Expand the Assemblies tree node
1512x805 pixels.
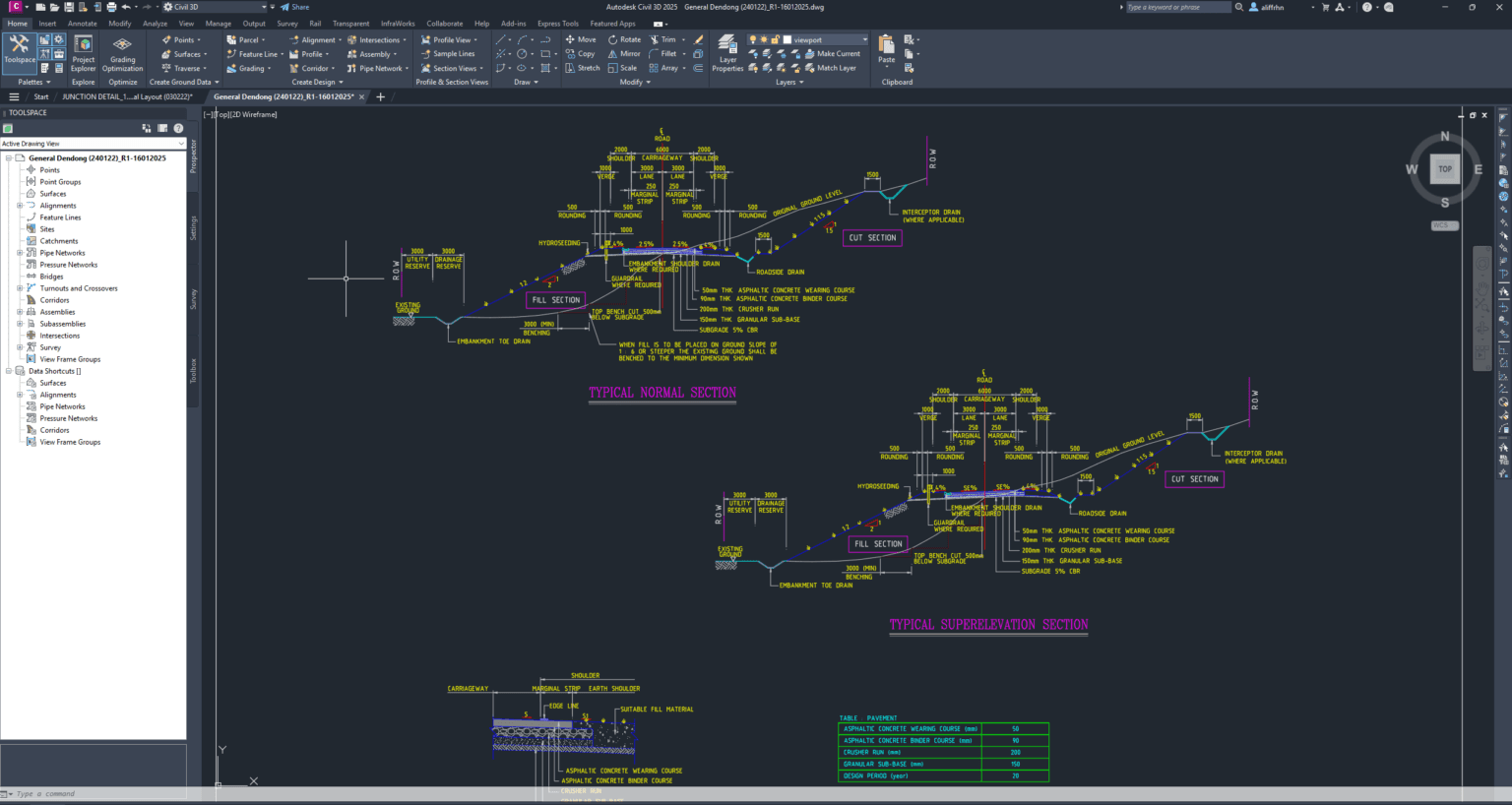20,312
